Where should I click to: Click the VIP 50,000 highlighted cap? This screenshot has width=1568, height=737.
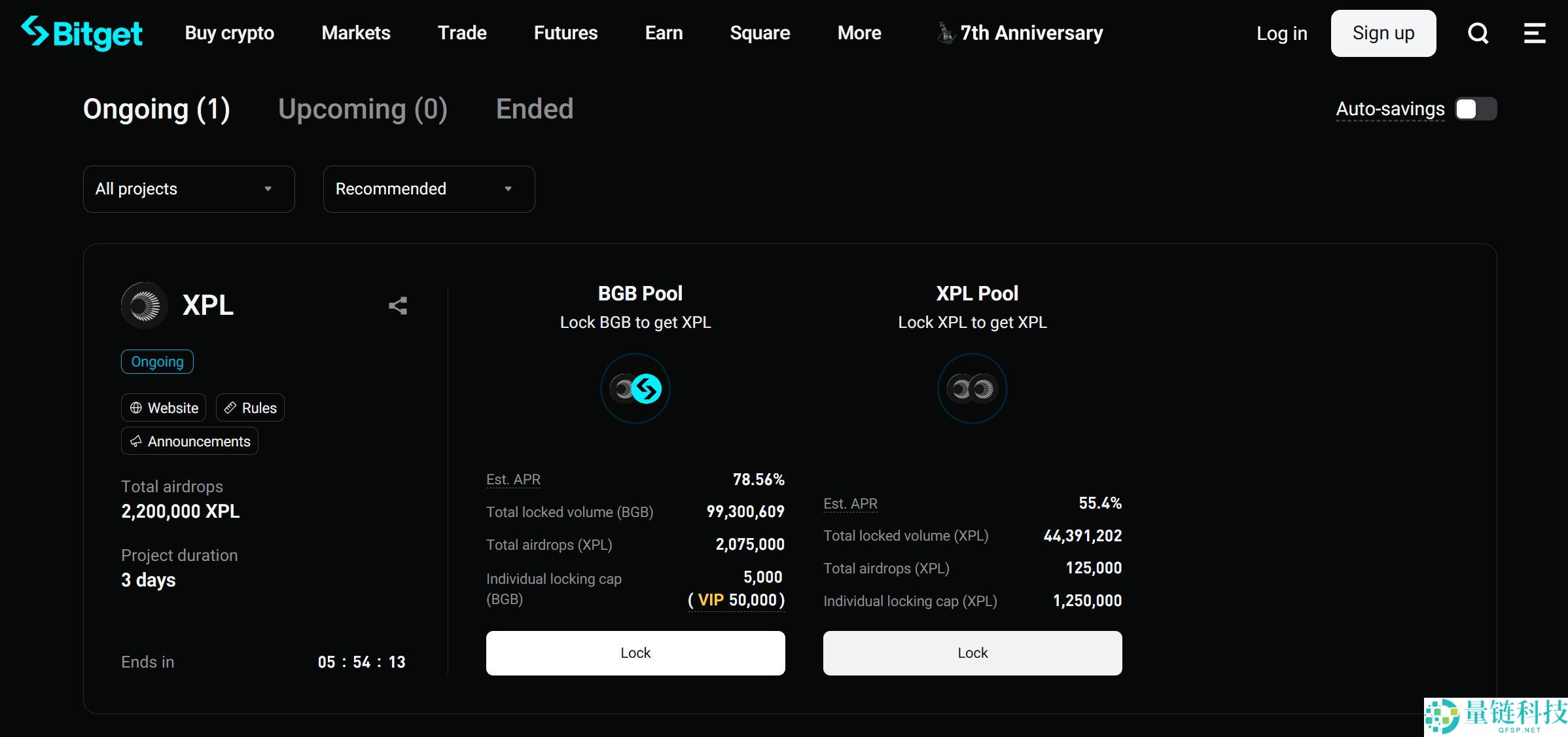tap(736, 600)
